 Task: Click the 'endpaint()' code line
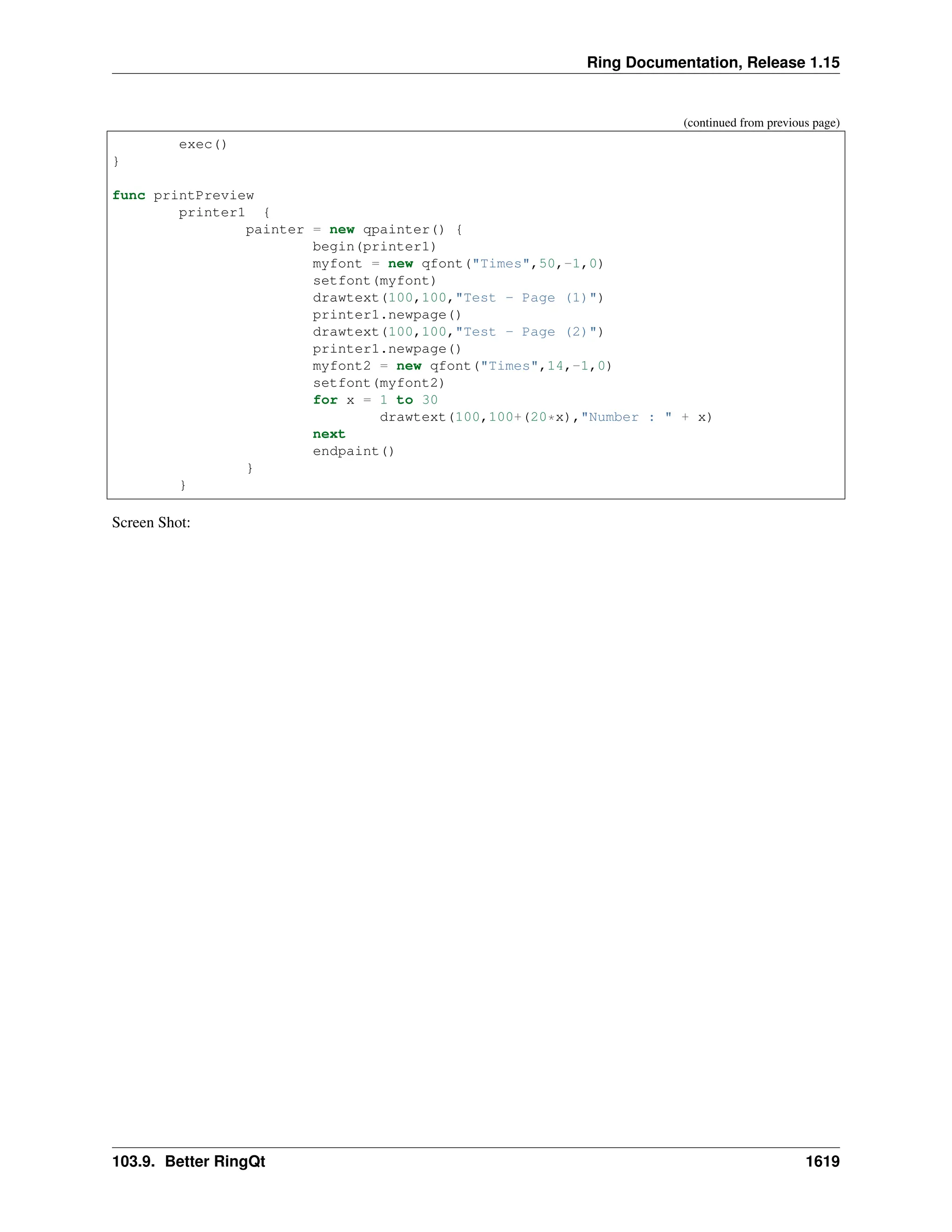pos(354,450)
